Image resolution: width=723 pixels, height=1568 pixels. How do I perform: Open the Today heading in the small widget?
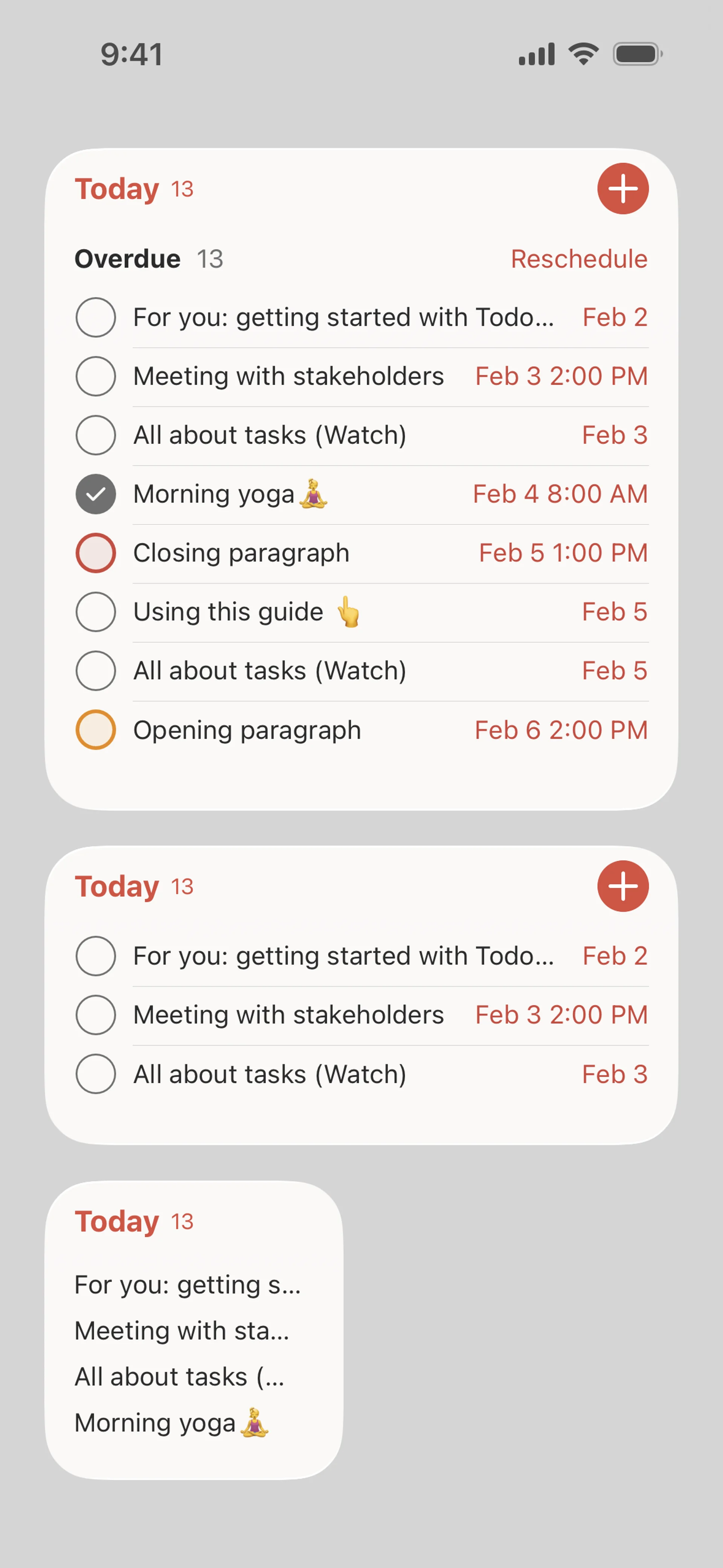pos(117,1222)
